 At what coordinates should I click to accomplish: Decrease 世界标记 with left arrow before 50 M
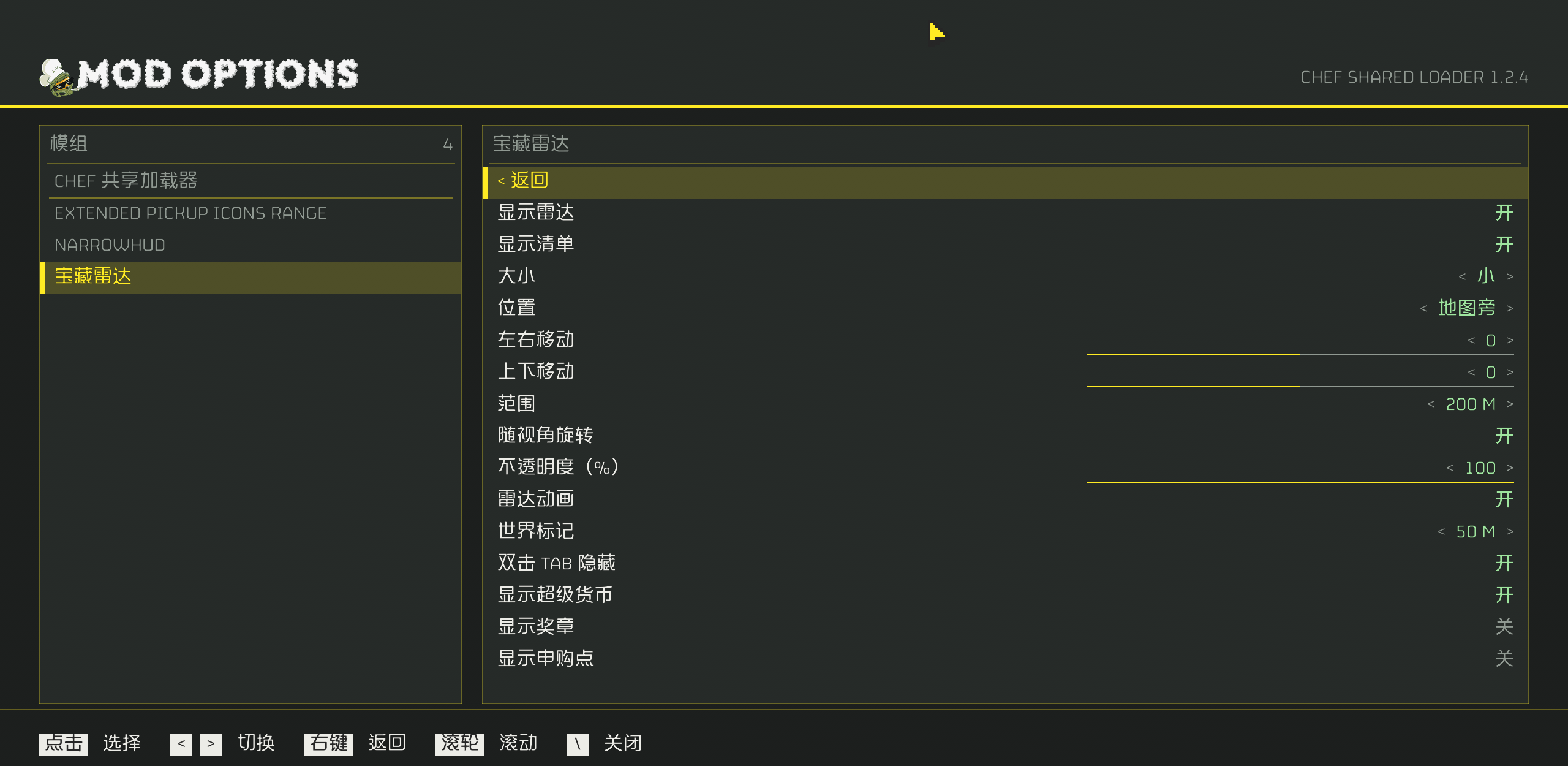pos(1441,531)
